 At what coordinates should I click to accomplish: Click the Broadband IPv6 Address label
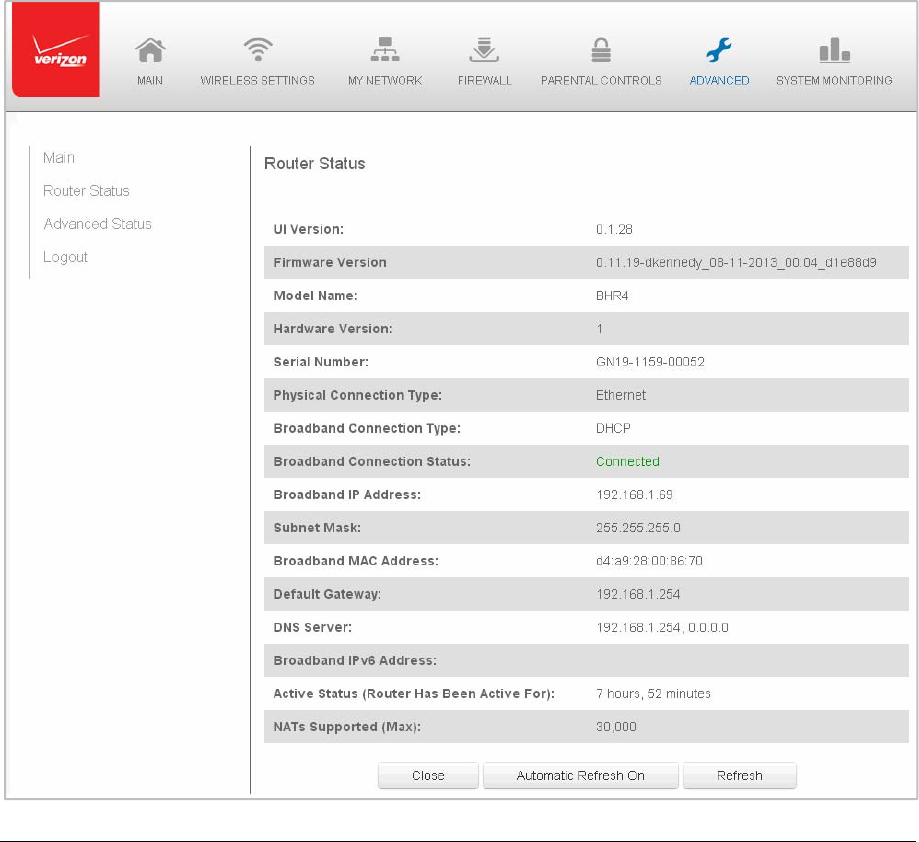click(355, 660)
